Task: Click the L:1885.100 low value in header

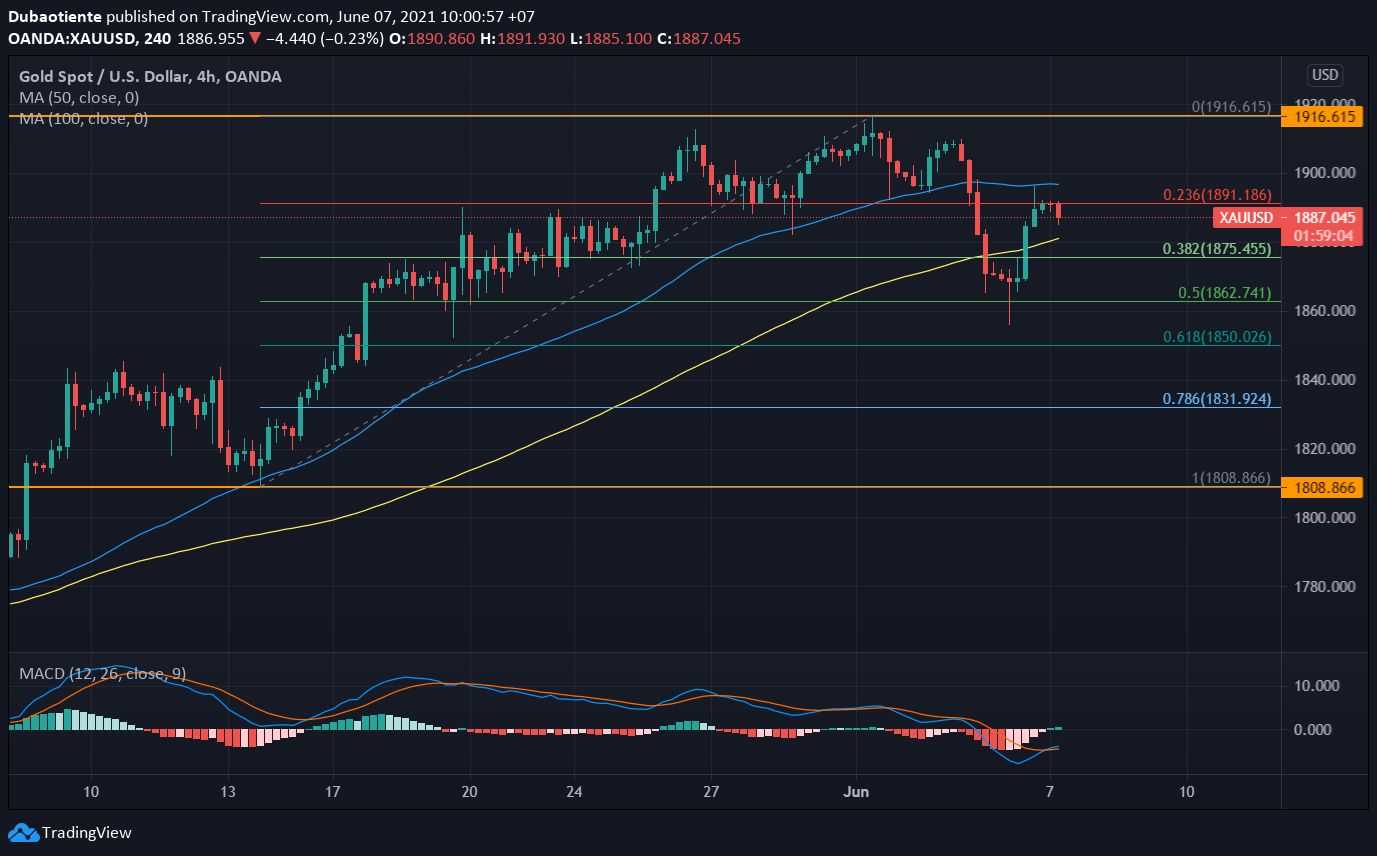Action: coord(612,38)
